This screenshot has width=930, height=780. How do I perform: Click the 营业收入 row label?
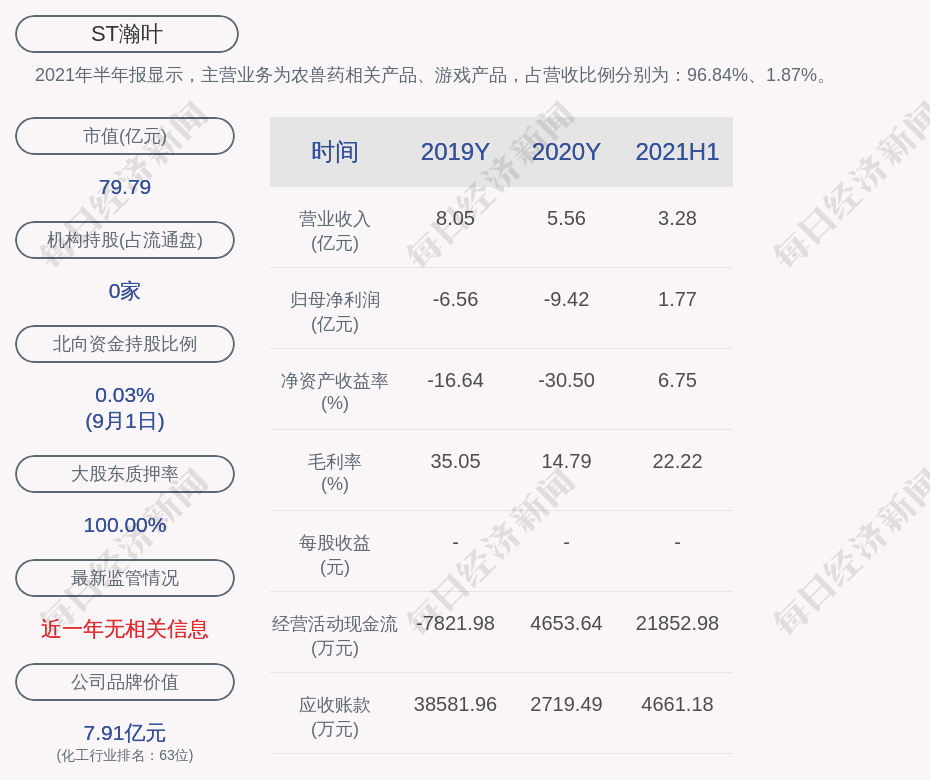[x=335, y=231]
